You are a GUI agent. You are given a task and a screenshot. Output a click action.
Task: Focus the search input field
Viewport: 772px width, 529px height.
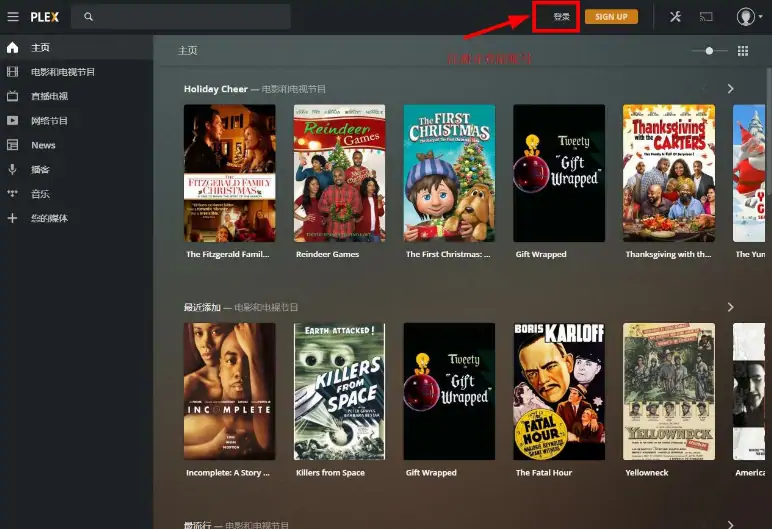(x=181, y=17)
